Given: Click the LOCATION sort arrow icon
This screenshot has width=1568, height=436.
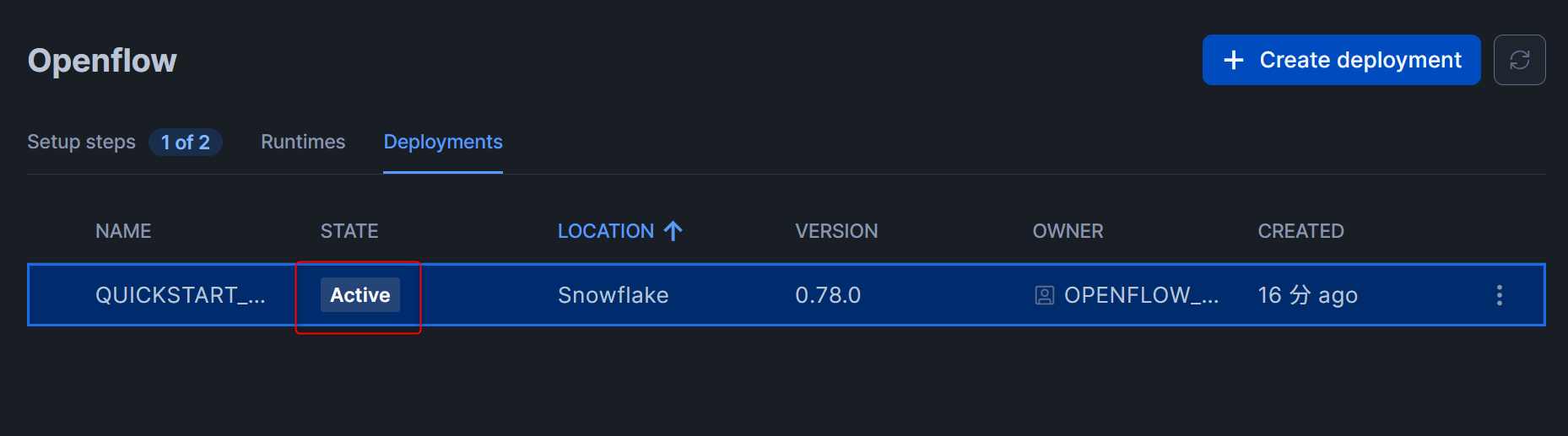Looking at the screenshot, I should 673,231.
